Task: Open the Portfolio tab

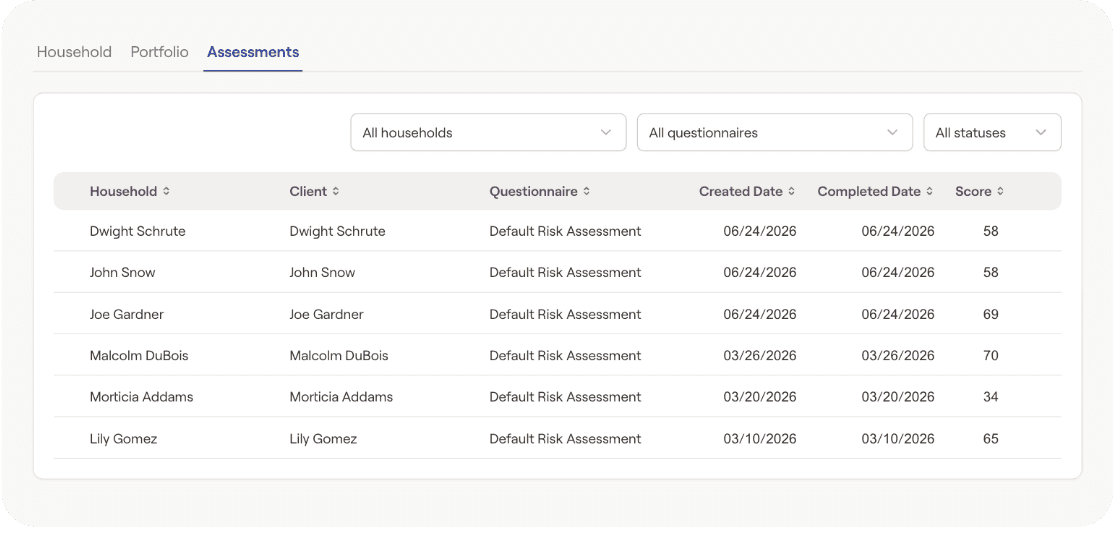Action: click(x=159, y=52)
